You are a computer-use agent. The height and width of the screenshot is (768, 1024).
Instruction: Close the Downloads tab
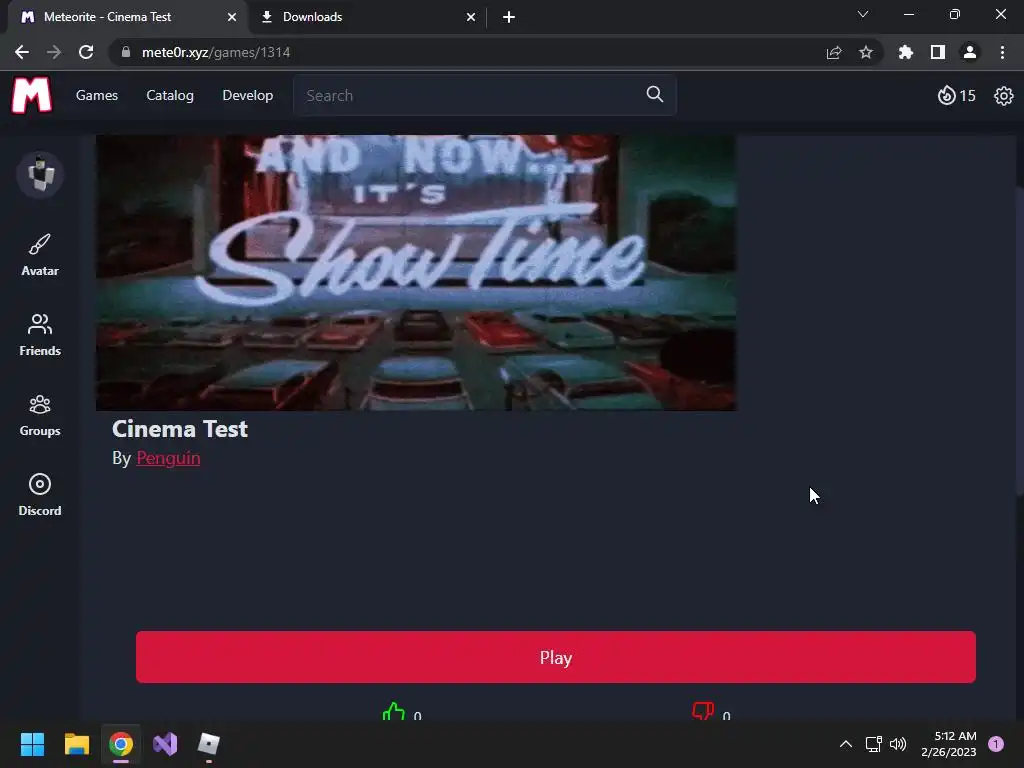point(471,17)
